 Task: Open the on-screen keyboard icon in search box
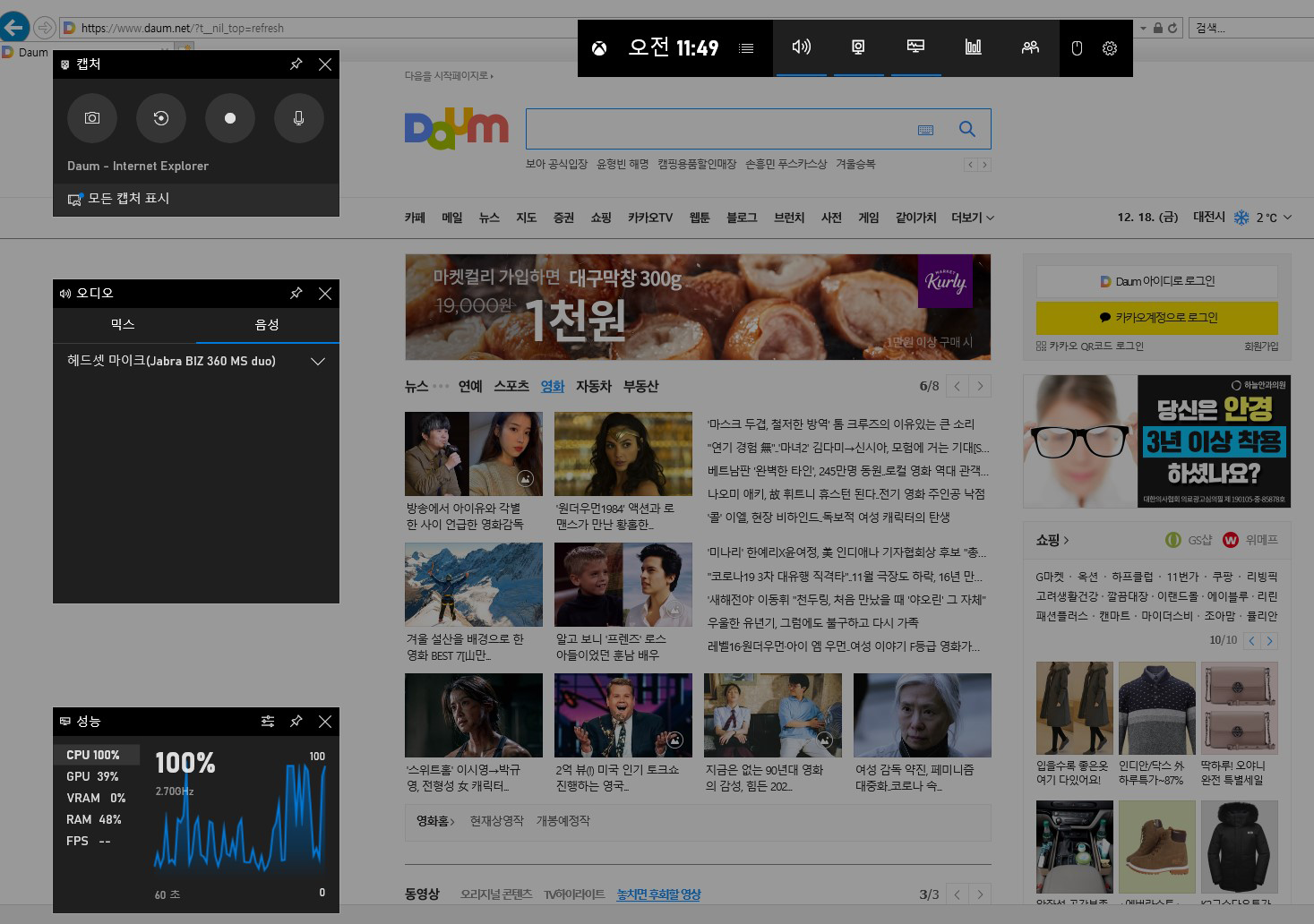pyautogui.click(x=925, y=130)
